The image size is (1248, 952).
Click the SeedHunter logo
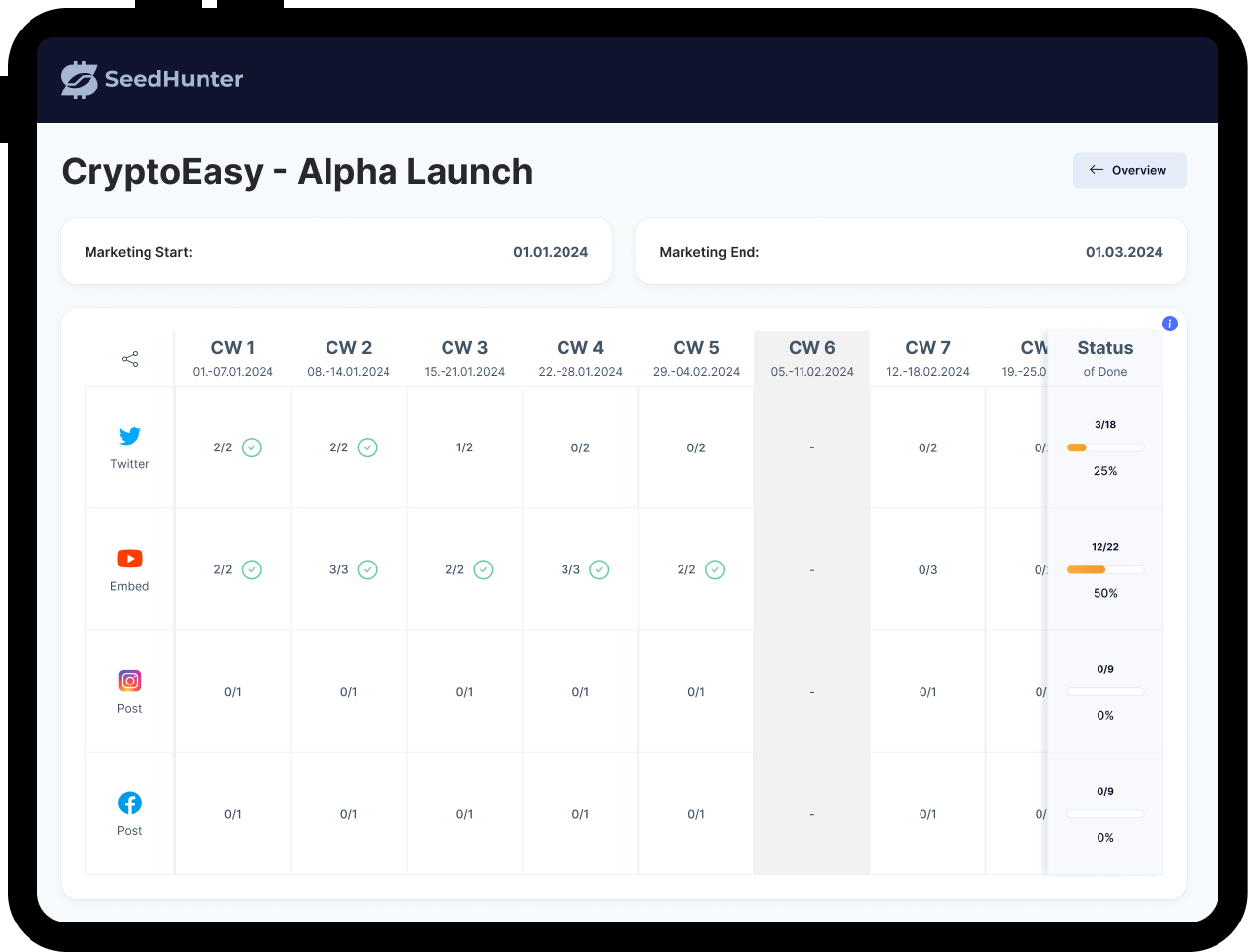[x=151, y=80]
